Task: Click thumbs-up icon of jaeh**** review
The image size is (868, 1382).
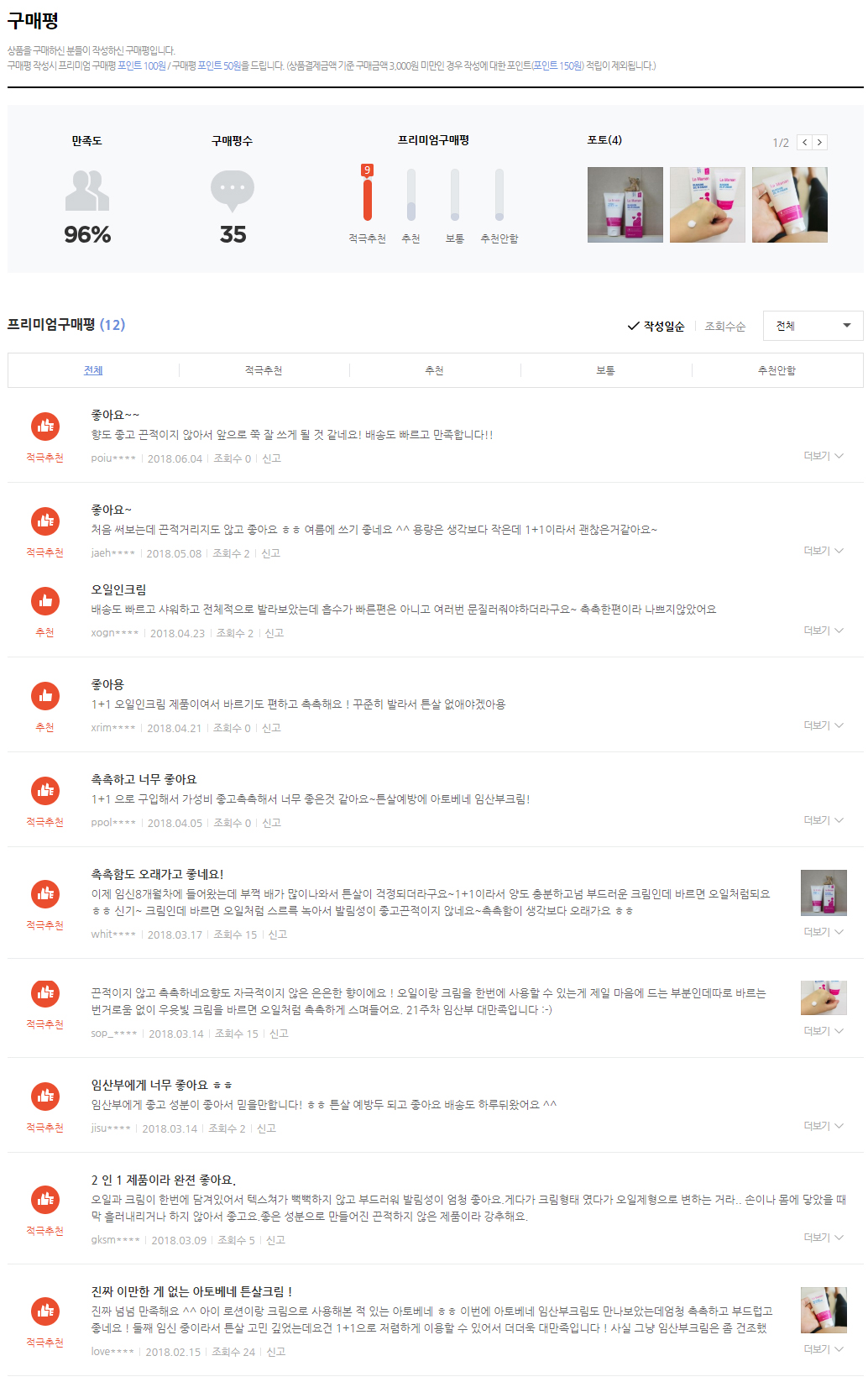Action: click(x=45, y=521)
